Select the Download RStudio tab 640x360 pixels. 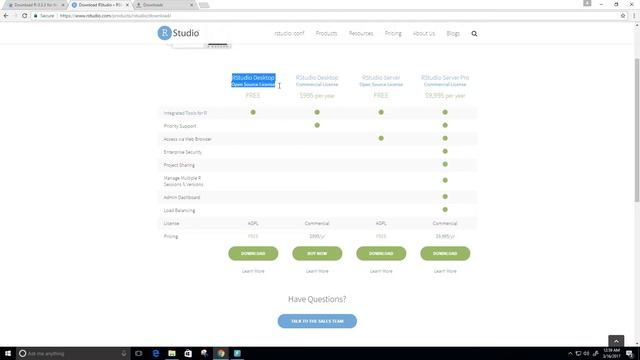click(99, 5)
